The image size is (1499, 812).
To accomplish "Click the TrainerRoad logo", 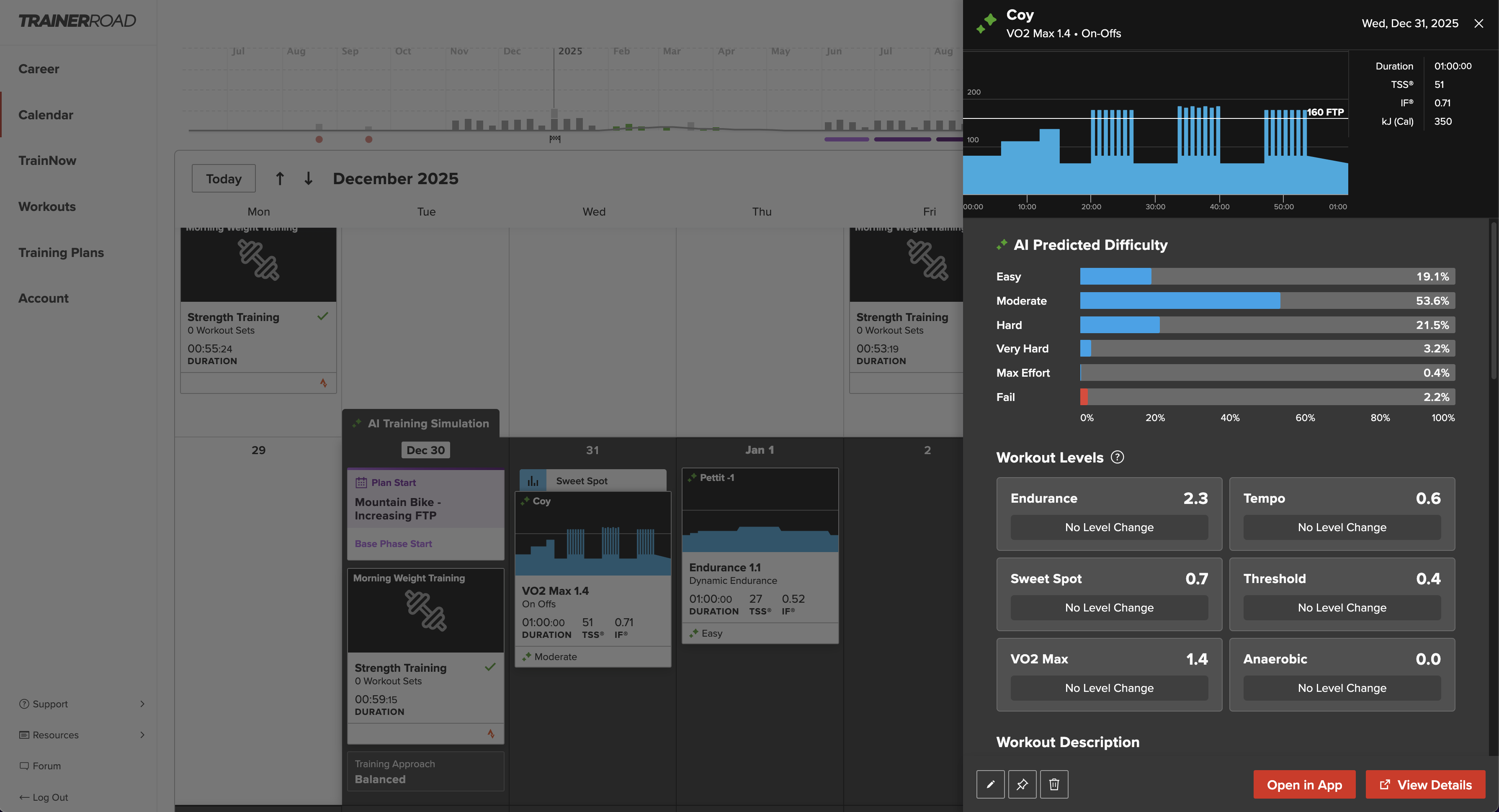I will tap(77, 21).
